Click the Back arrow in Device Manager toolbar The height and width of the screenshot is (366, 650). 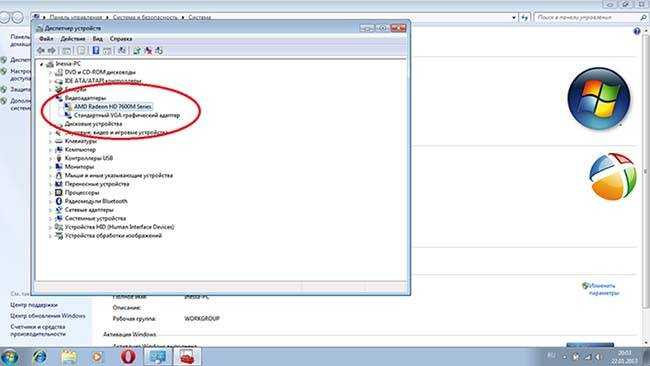pos(41,51)
